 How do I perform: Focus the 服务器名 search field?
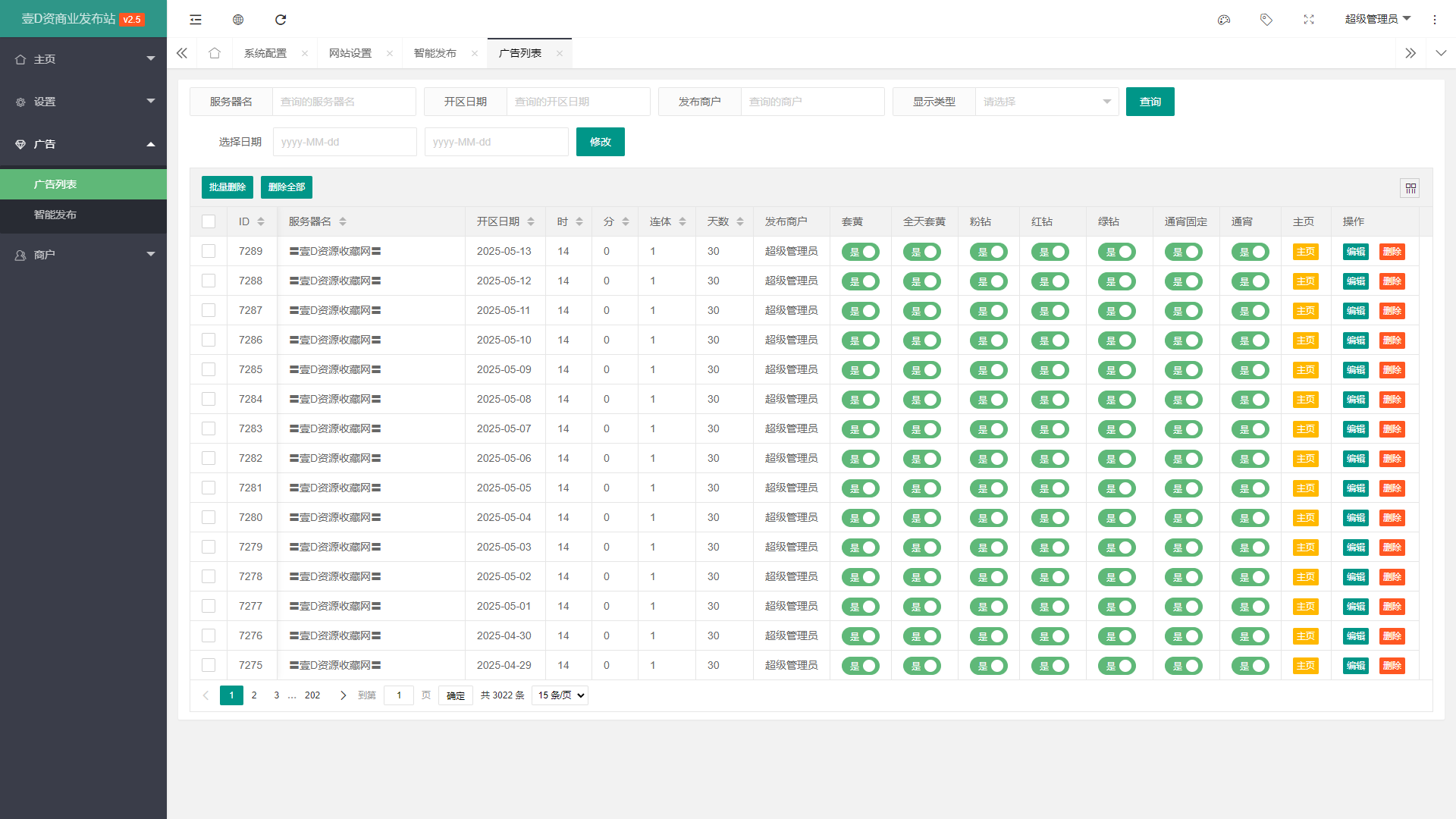(x=344, y=102)
